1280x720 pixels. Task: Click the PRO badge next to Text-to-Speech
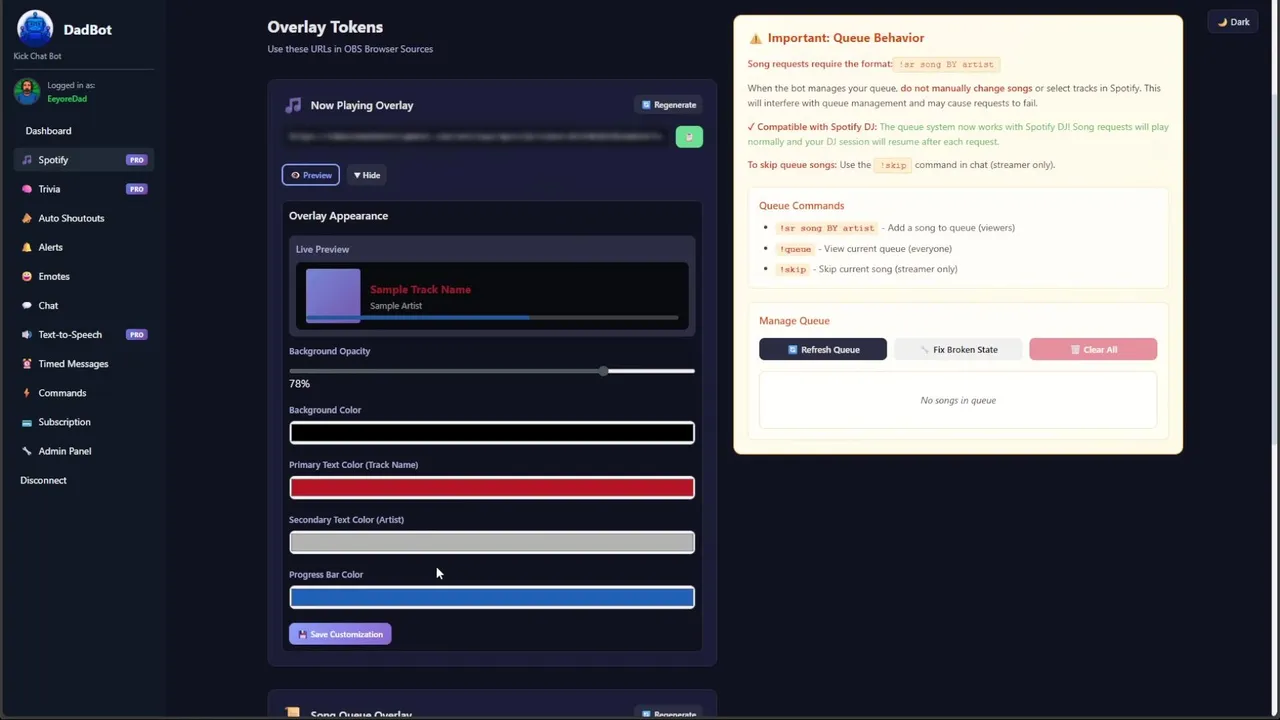click(136, 335)
